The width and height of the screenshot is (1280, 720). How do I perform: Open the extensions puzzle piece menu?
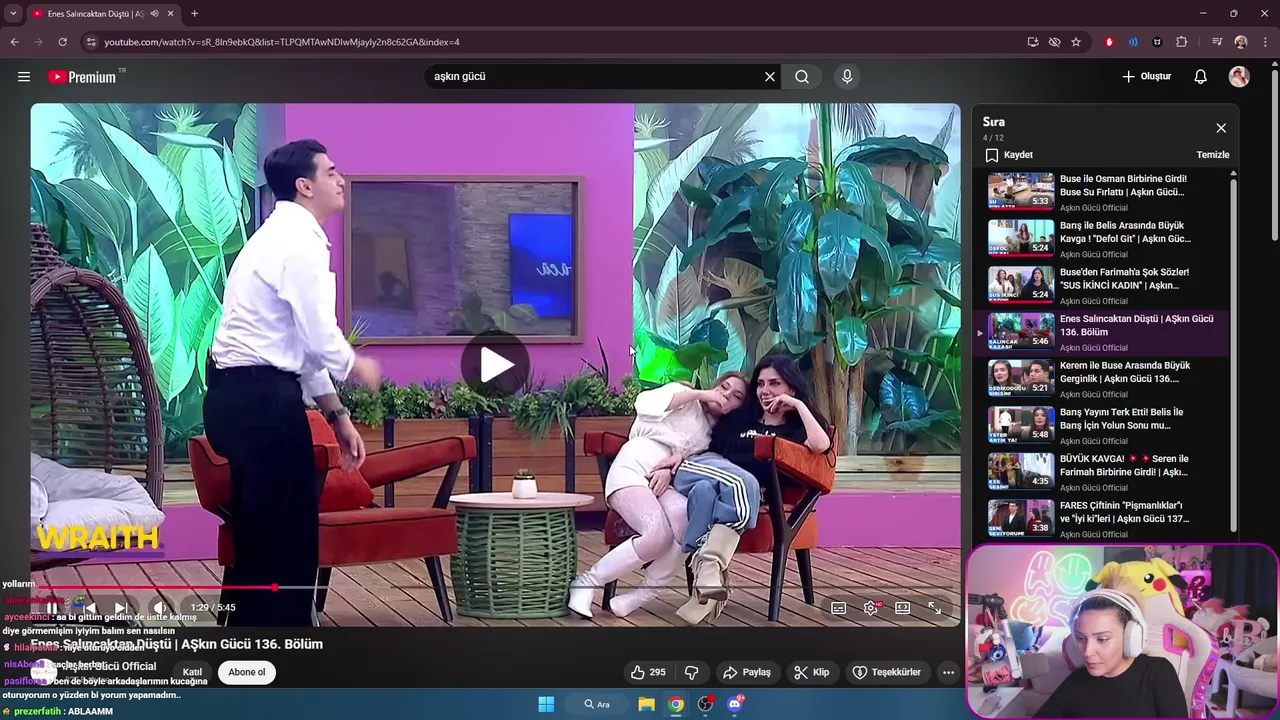pyautogui.click(x=1182, y=42)
